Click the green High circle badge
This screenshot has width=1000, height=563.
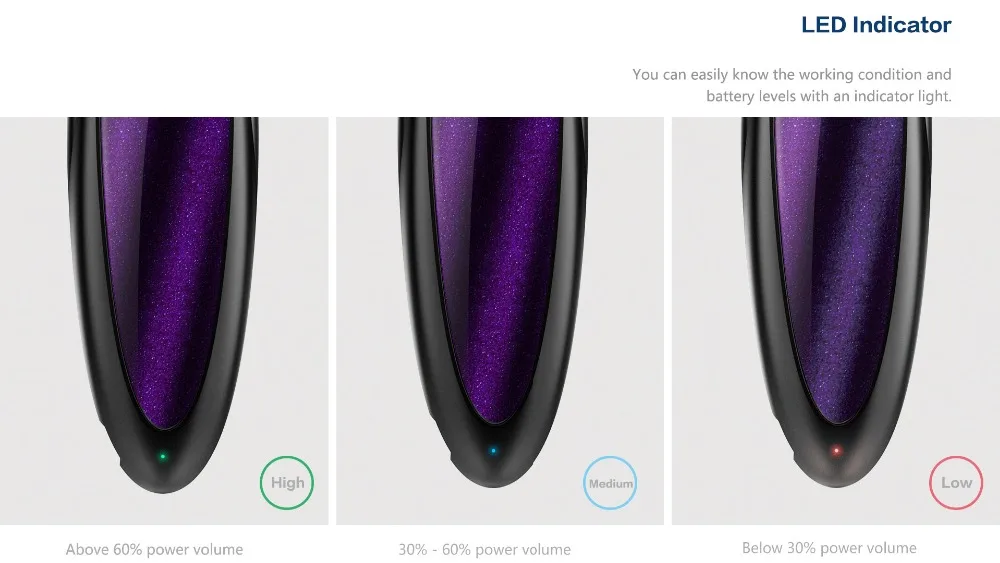pyautogui.click(x=287, y=483)
